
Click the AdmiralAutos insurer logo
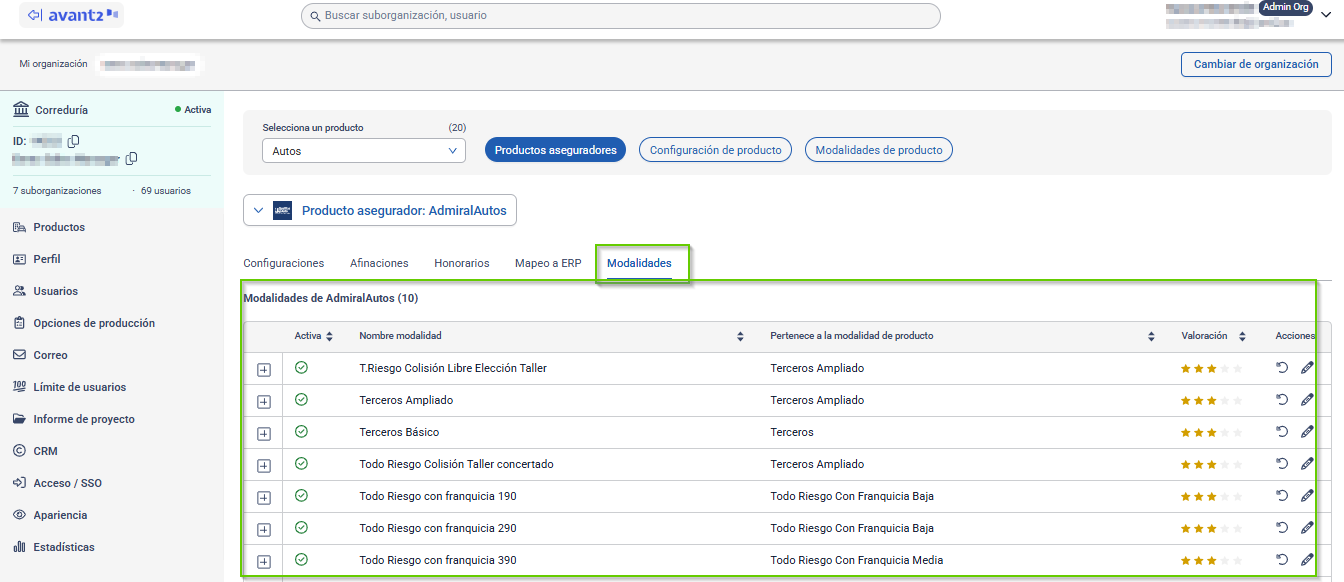click(283, 211)
